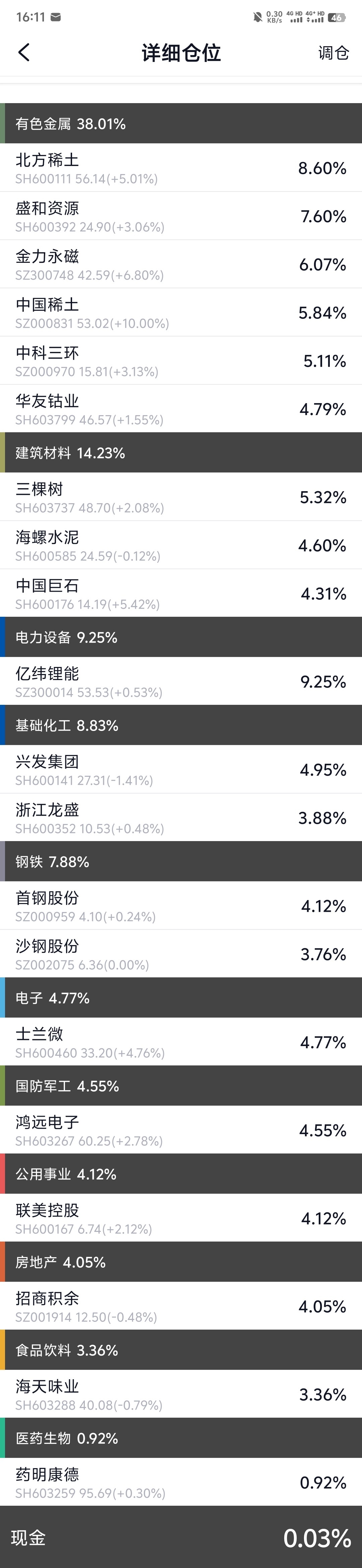
Task: Tap the muted bell icon in status bar
Action: [x=257, y=17]
